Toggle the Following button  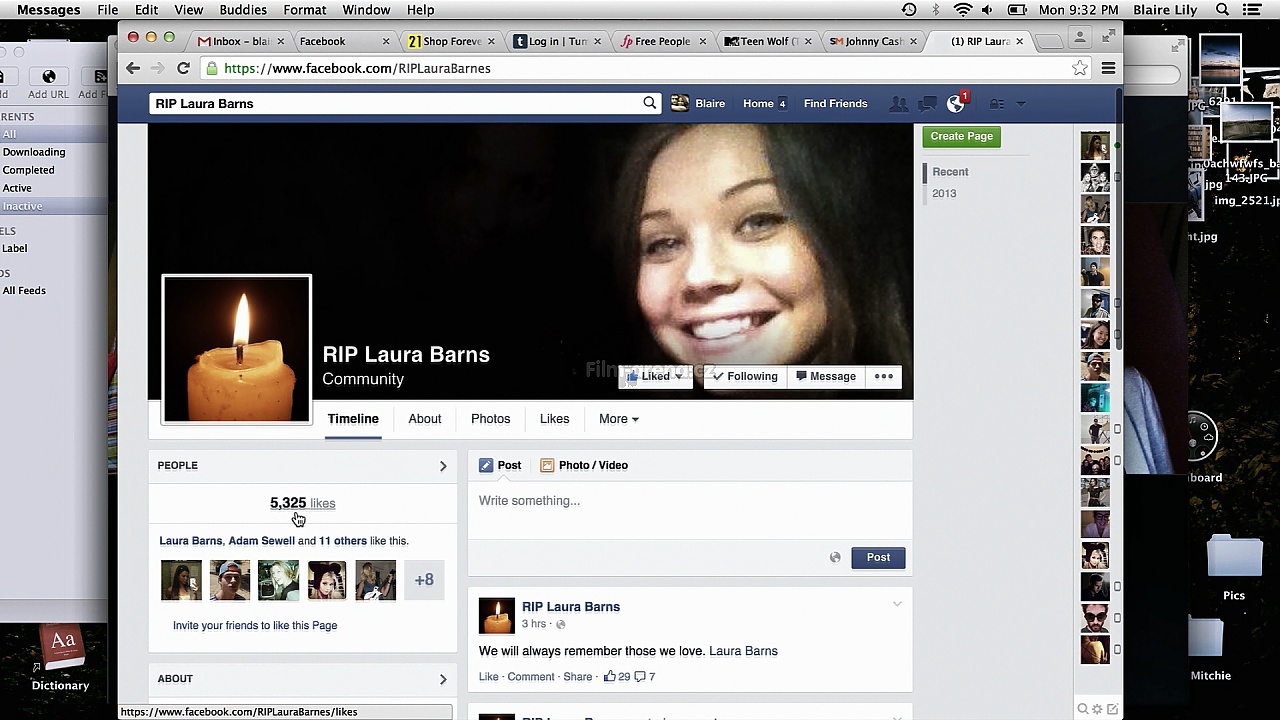point(745,376)
